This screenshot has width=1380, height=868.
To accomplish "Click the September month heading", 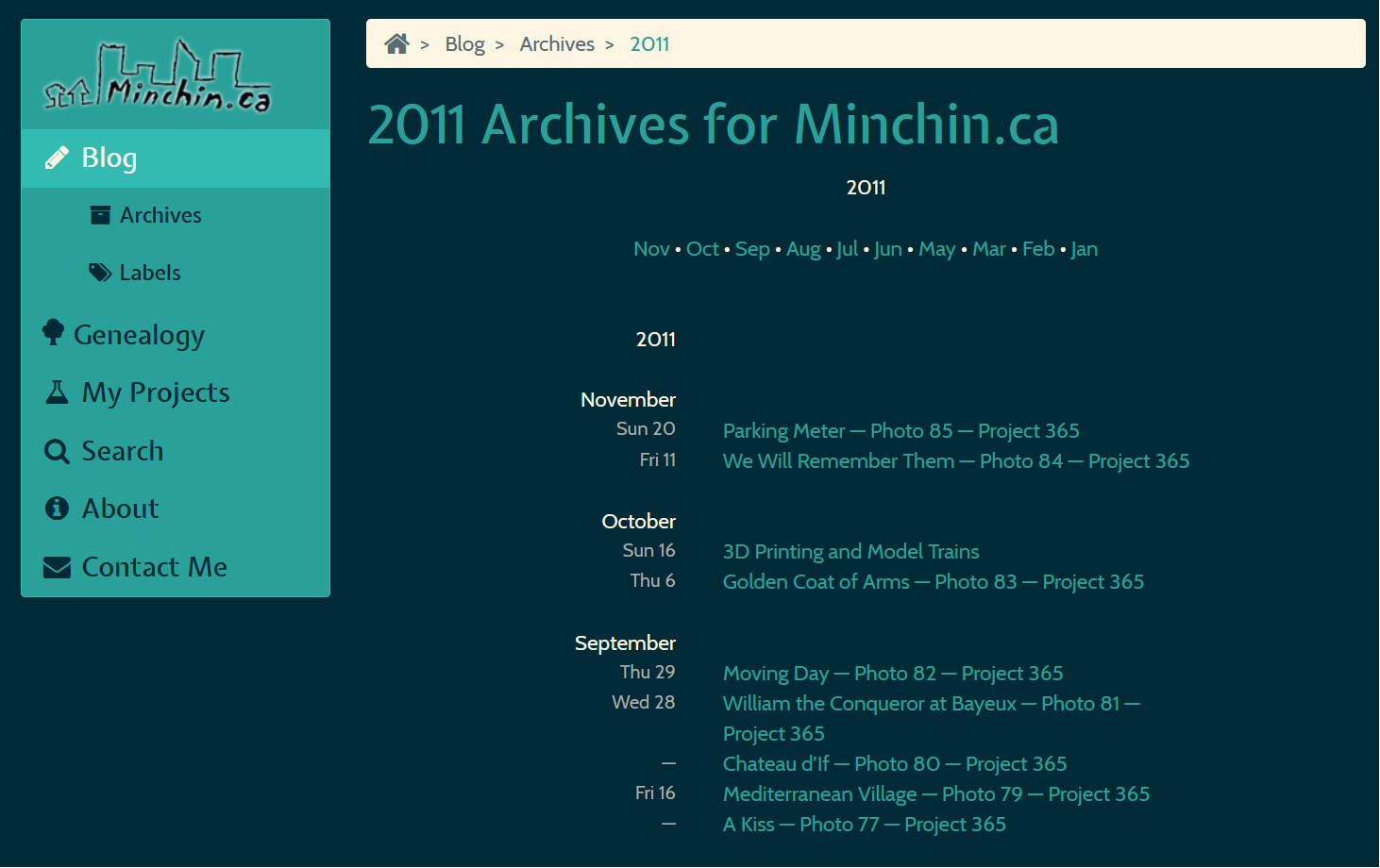I will tap(625, 643).
